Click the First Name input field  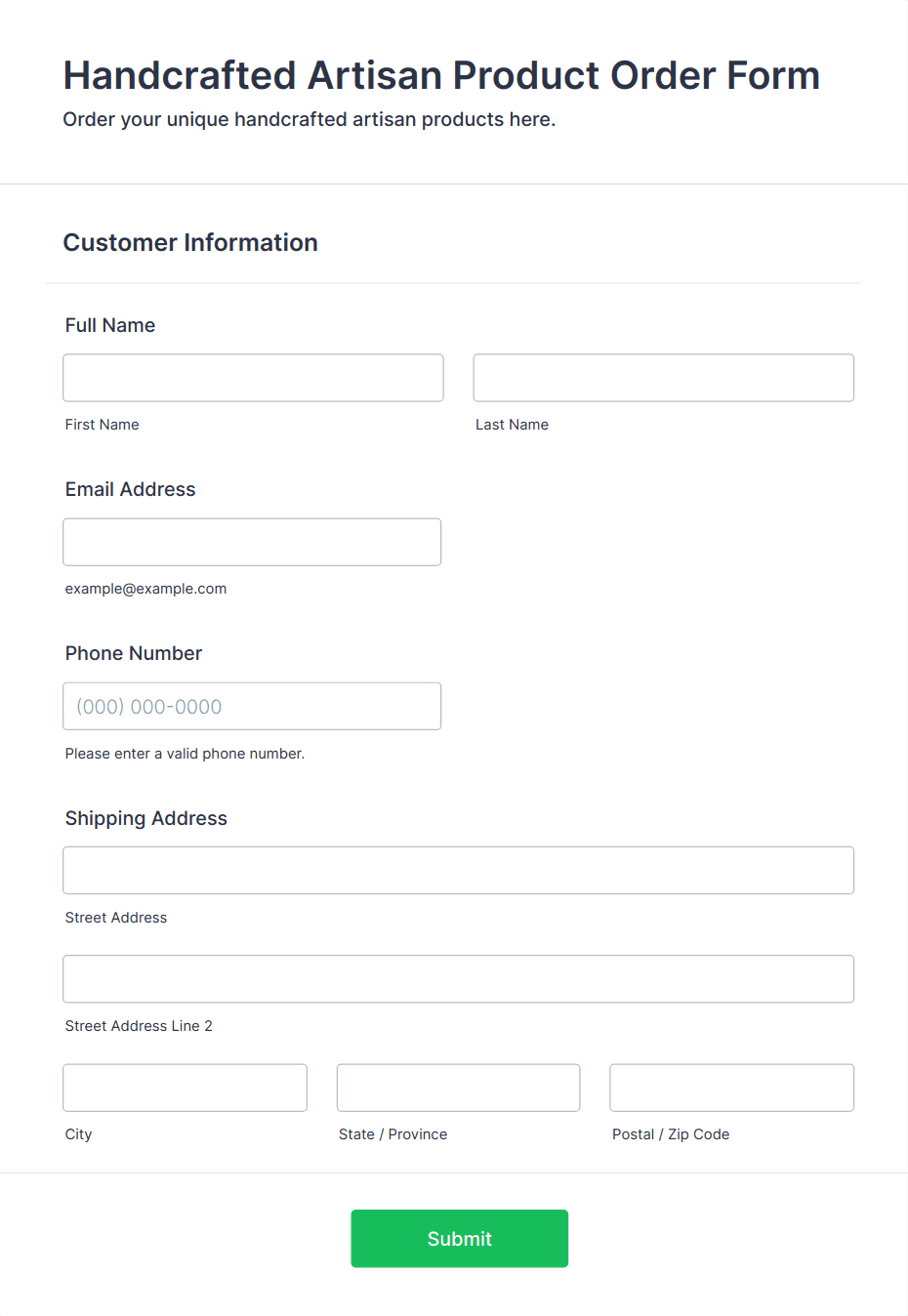(x=253, y=378)
